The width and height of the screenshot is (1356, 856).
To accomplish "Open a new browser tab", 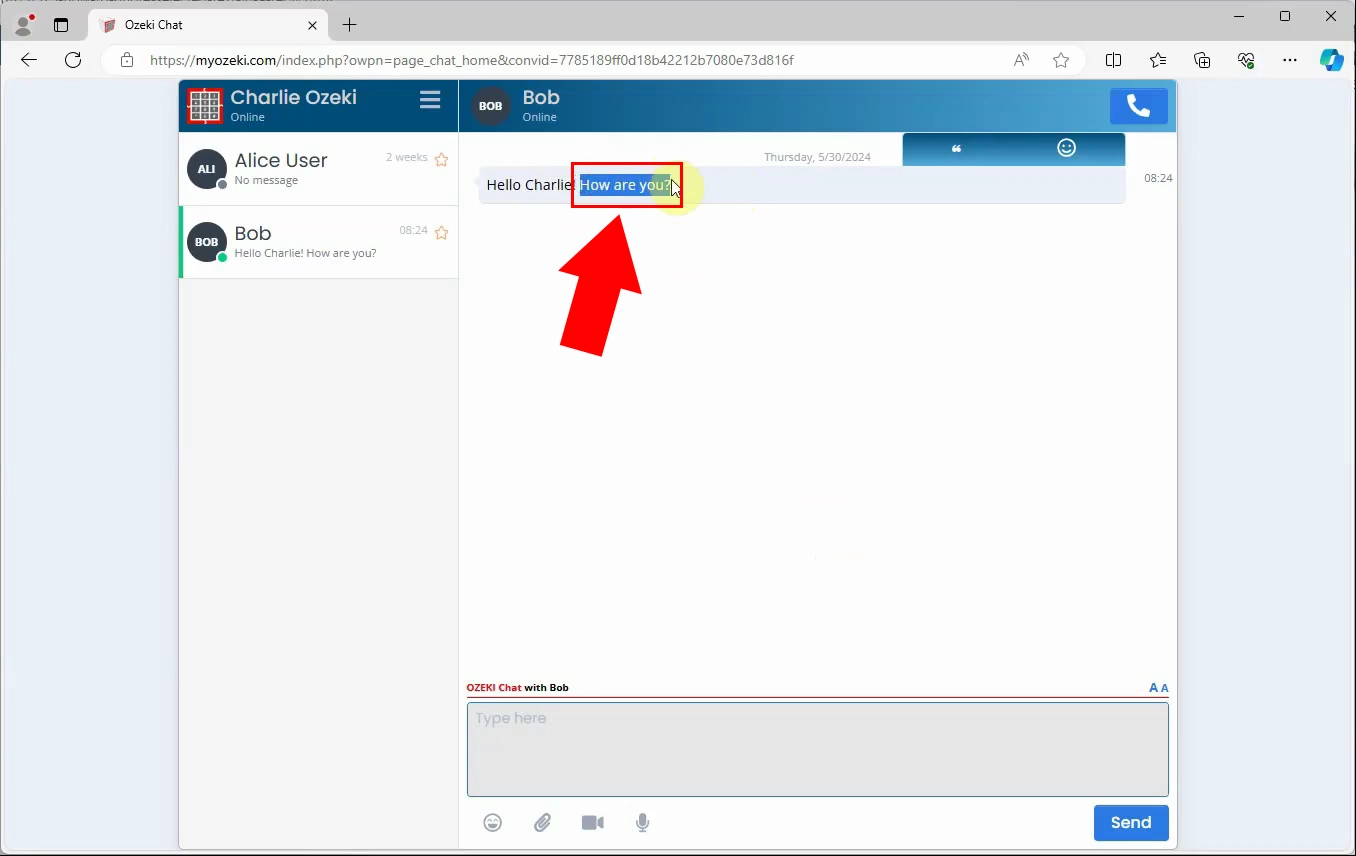I will [349, 25].
